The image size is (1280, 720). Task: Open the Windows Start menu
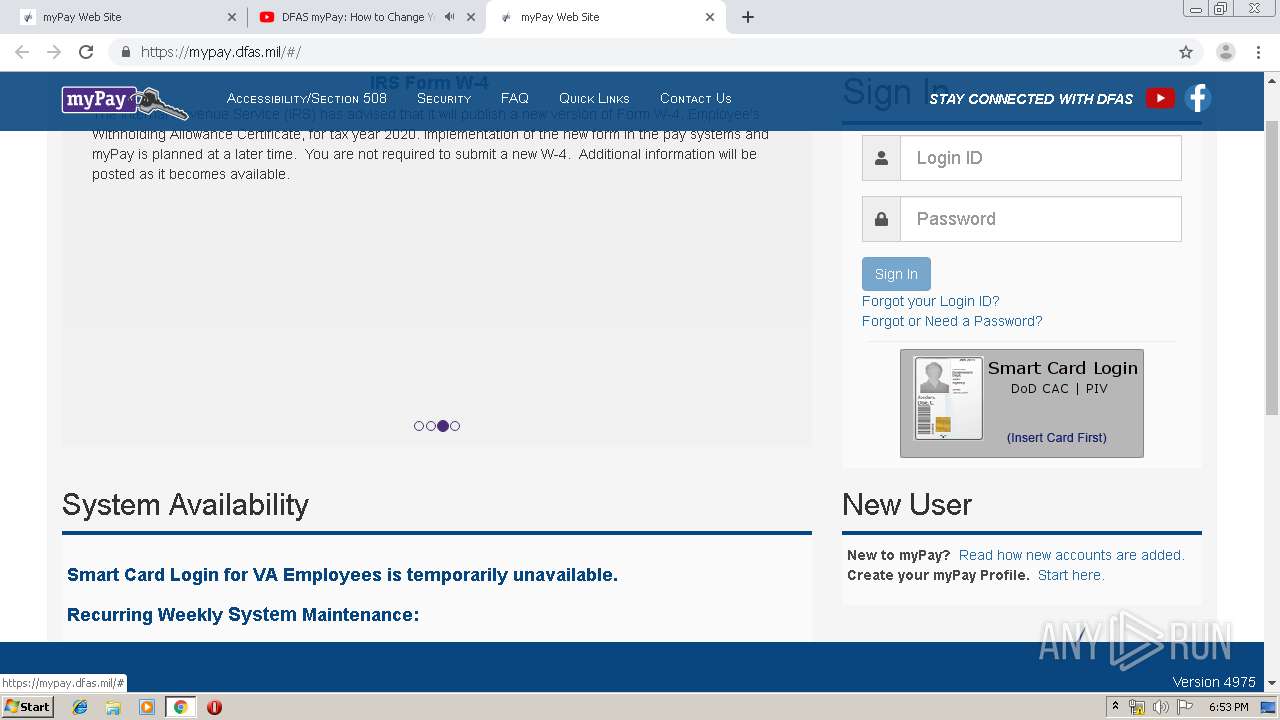(27, 706)
